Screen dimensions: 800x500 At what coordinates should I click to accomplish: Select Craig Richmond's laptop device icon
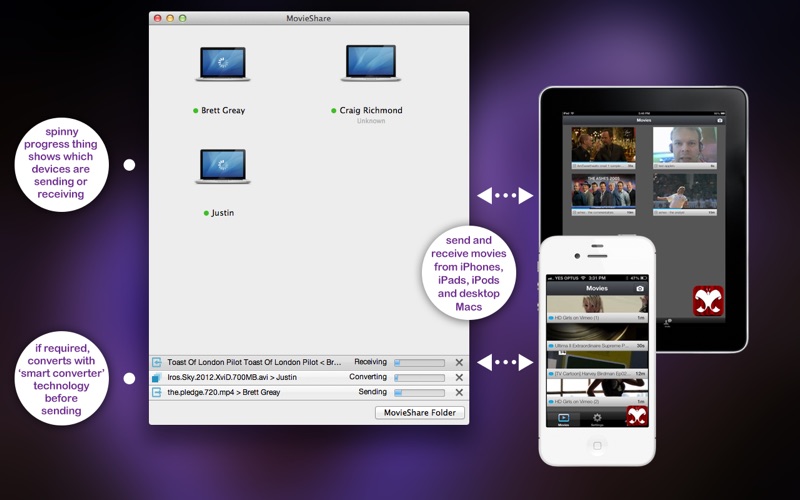[x=371, y=63]
